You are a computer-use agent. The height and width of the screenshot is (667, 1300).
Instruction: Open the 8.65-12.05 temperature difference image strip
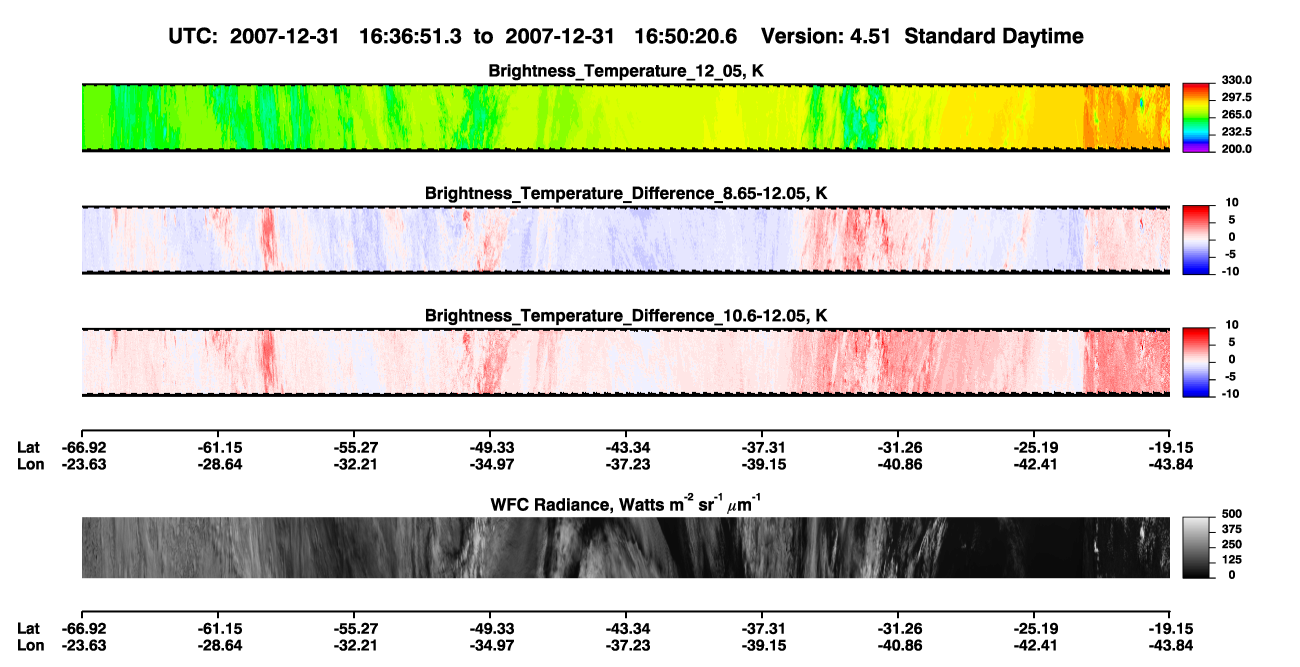625,238
